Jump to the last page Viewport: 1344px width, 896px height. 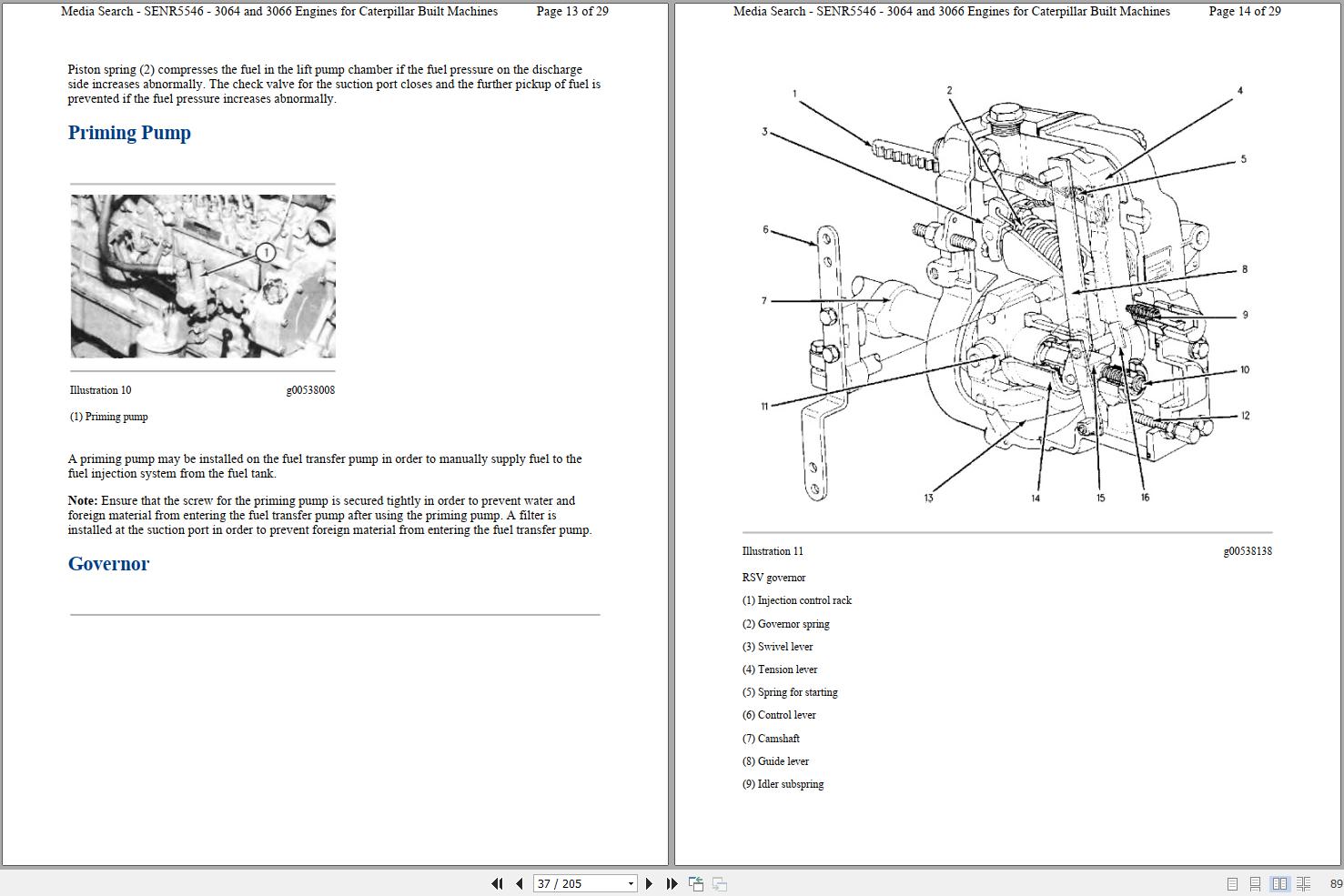tap(672, 883)
